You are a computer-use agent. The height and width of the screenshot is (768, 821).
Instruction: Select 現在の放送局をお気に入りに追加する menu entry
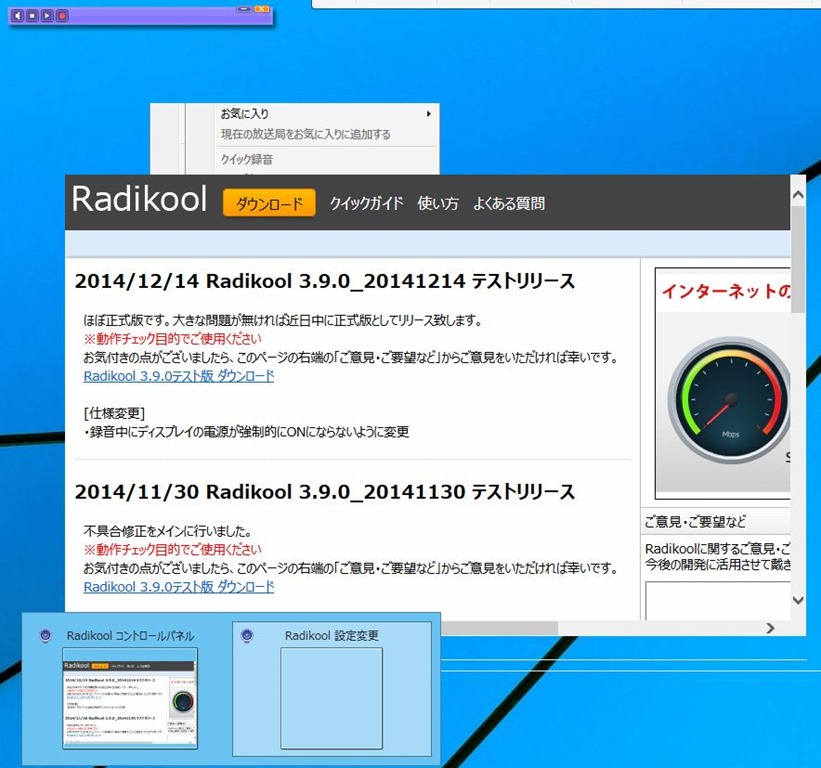click(x=305, y=135)
